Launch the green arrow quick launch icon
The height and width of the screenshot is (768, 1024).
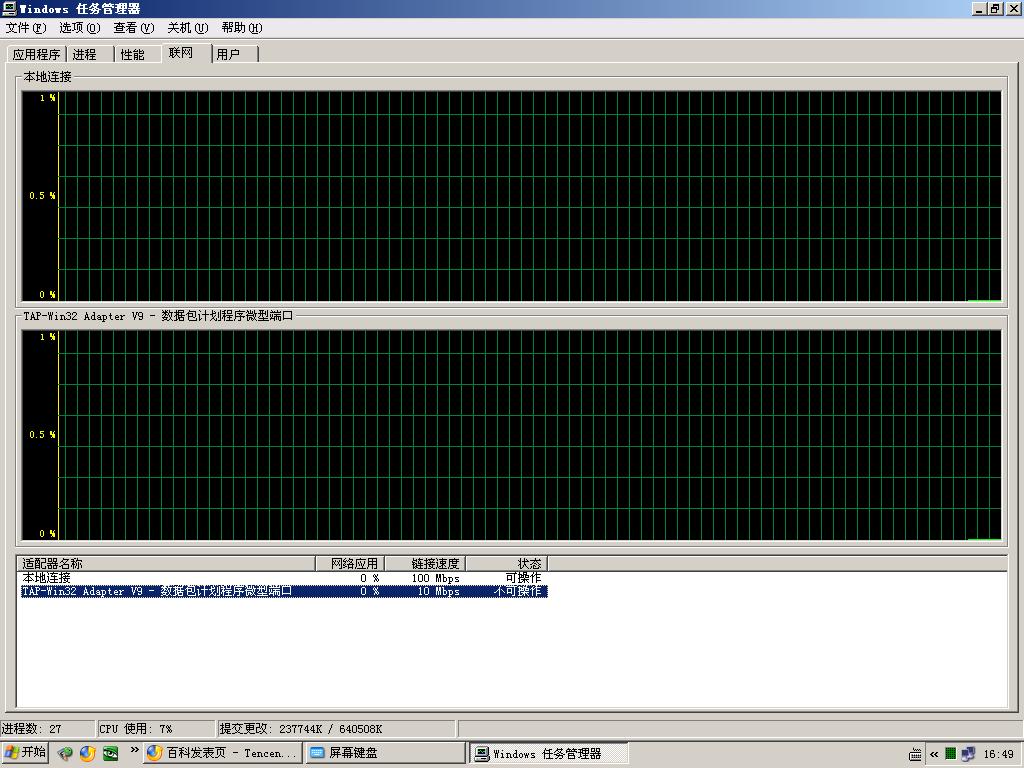coord(65,754)
